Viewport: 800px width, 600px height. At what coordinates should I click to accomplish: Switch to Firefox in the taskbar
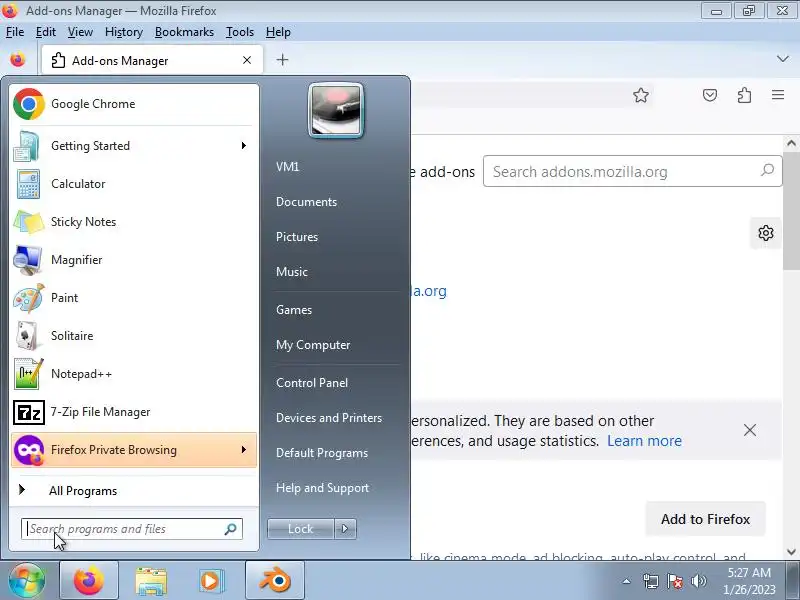[89, 580]
